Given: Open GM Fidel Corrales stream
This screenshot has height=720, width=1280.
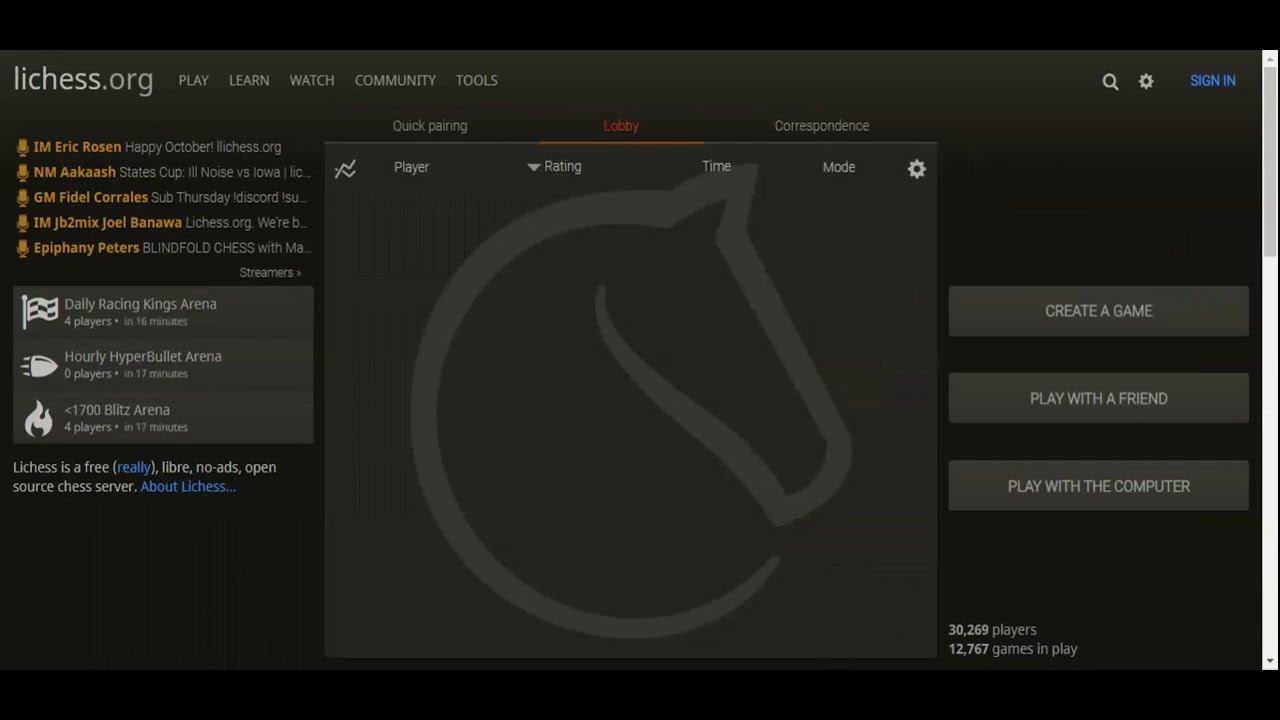Looking at the screenshot, I should pos(170,198).
